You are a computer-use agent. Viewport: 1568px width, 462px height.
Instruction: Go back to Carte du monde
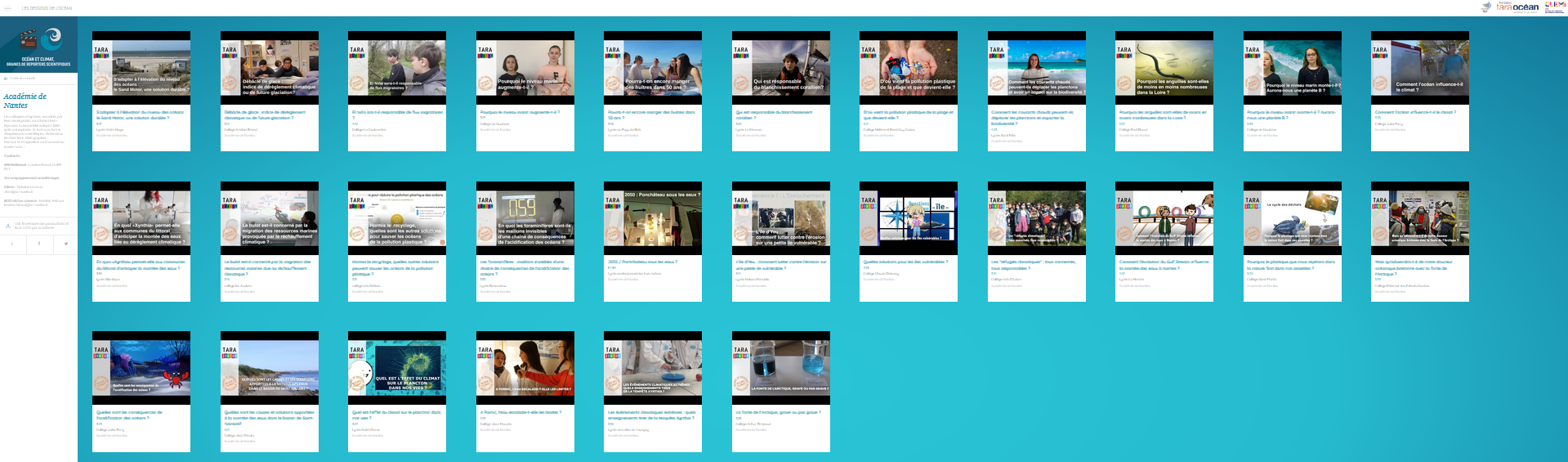[x=20, y=78]
